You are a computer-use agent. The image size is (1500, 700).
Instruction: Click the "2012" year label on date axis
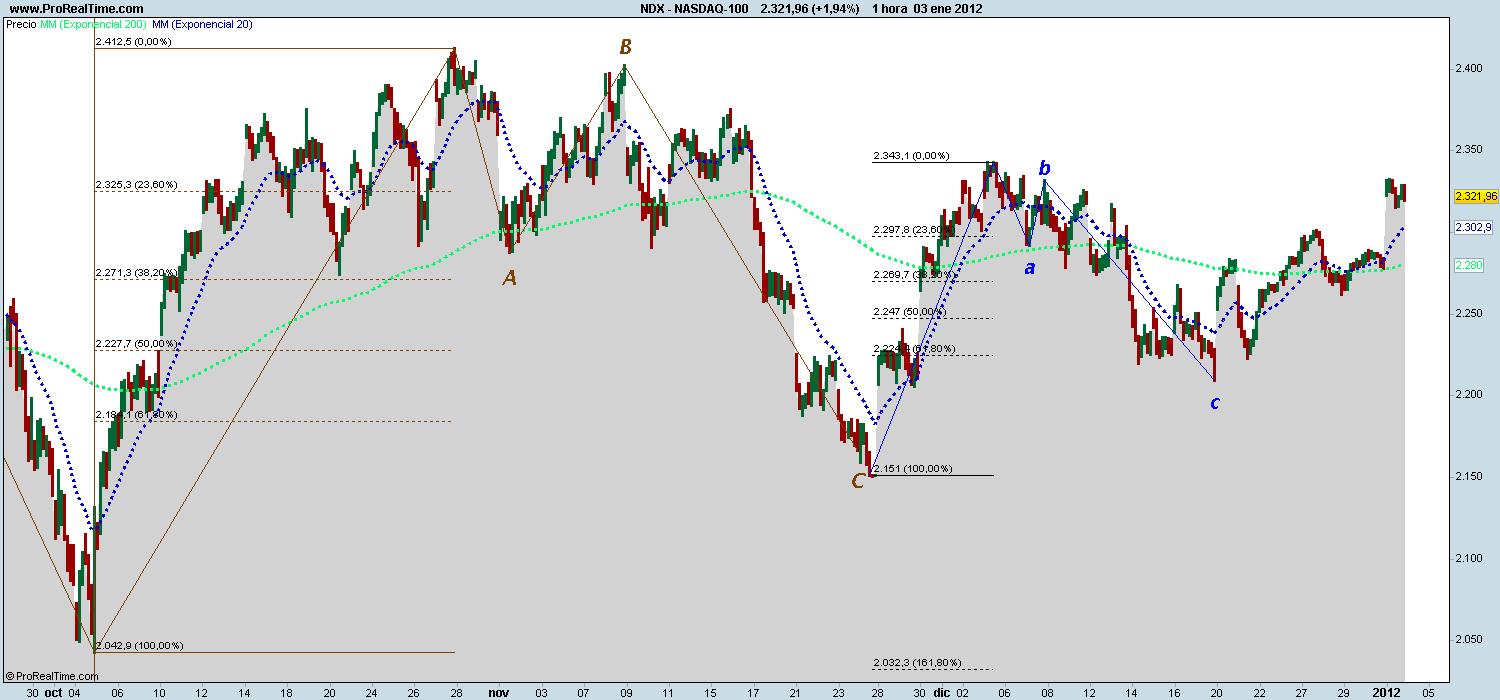[1386, 692]
